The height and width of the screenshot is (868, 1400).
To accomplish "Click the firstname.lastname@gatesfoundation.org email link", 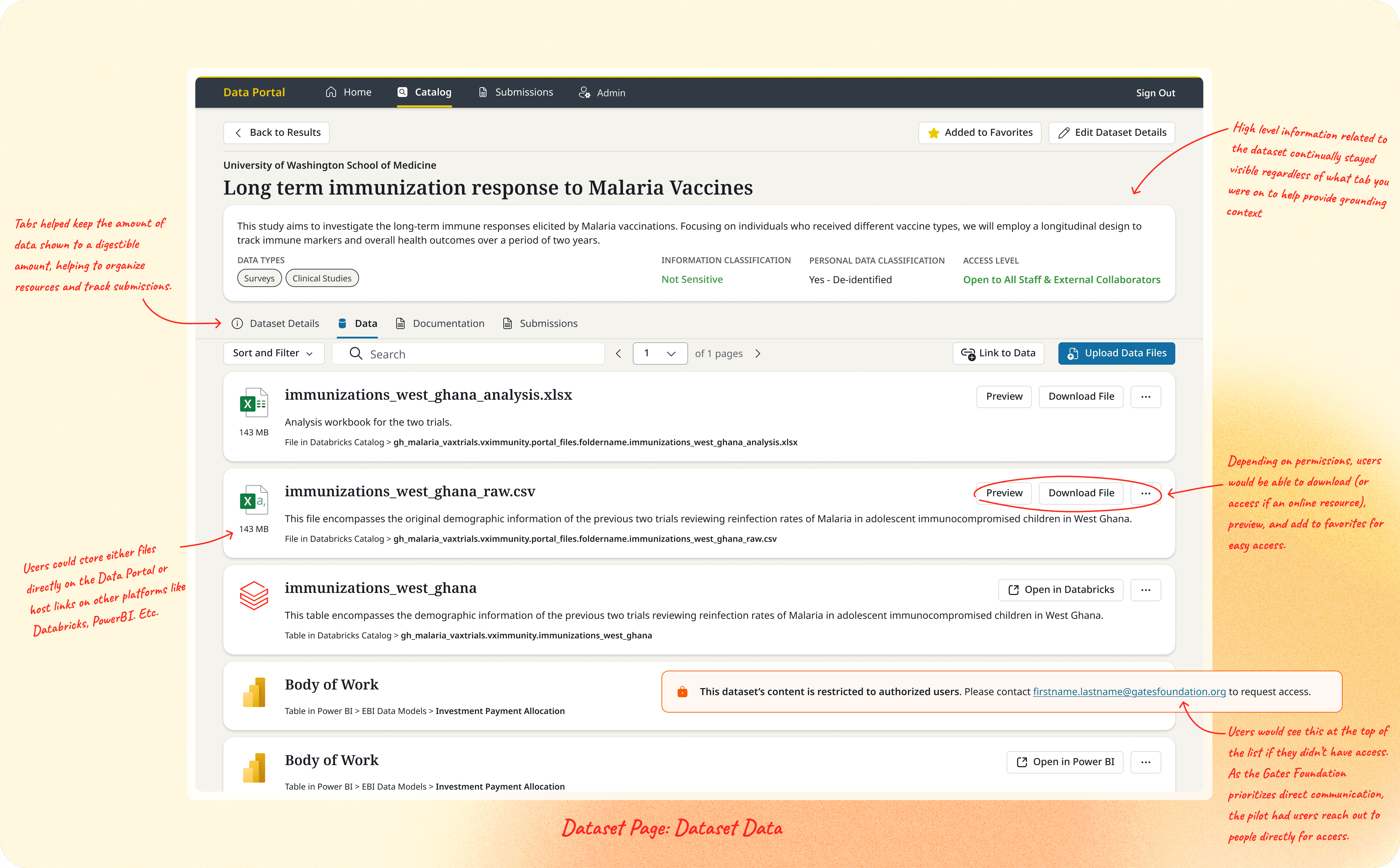I will coord(1128,692).
